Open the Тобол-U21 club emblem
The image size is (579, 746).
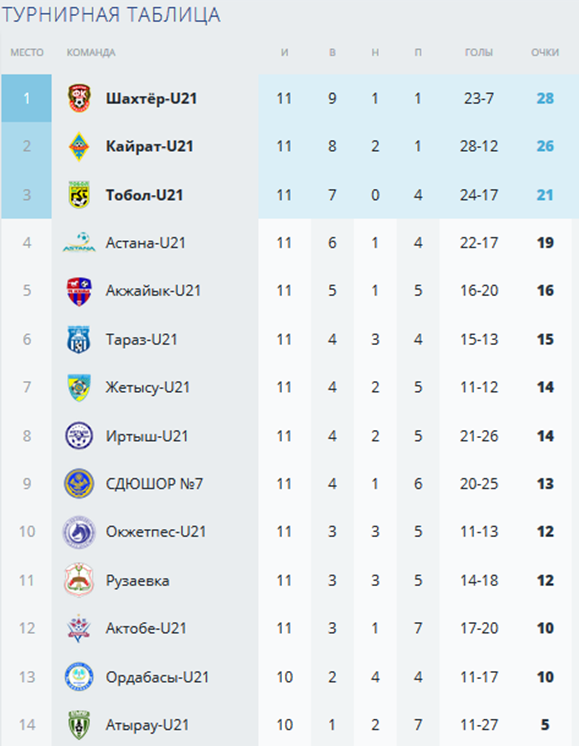click(x=79, y=195)
